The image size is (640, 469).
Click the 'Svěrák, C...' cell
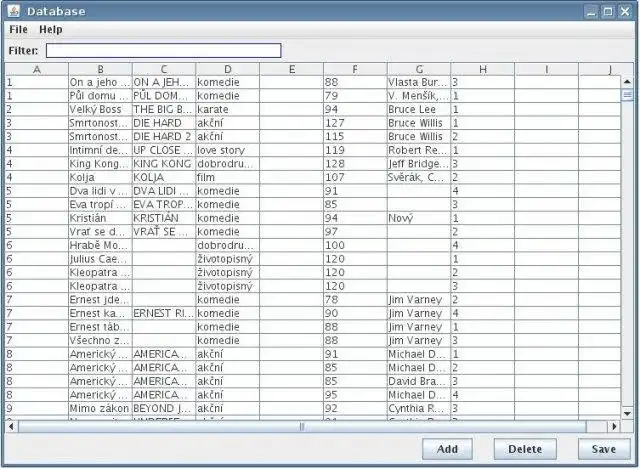[x=419, y=178]
